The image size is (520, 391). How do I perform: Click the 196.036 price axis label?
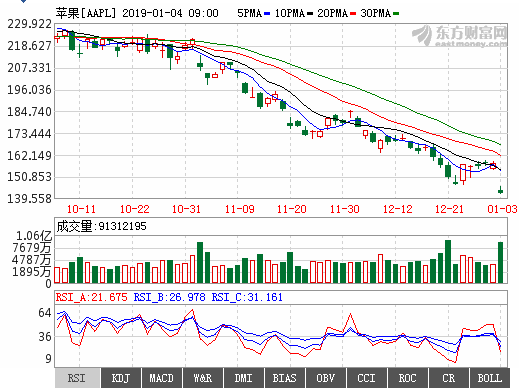[30, 90]
